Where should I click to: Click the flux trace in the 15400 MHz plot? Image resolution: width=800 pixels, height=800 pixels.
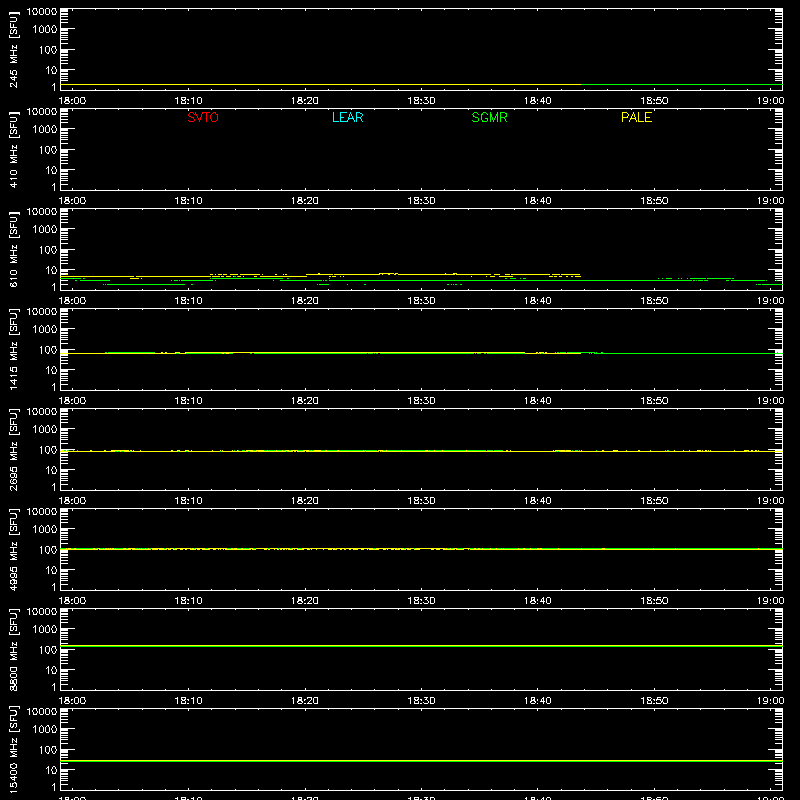[421, 761]
